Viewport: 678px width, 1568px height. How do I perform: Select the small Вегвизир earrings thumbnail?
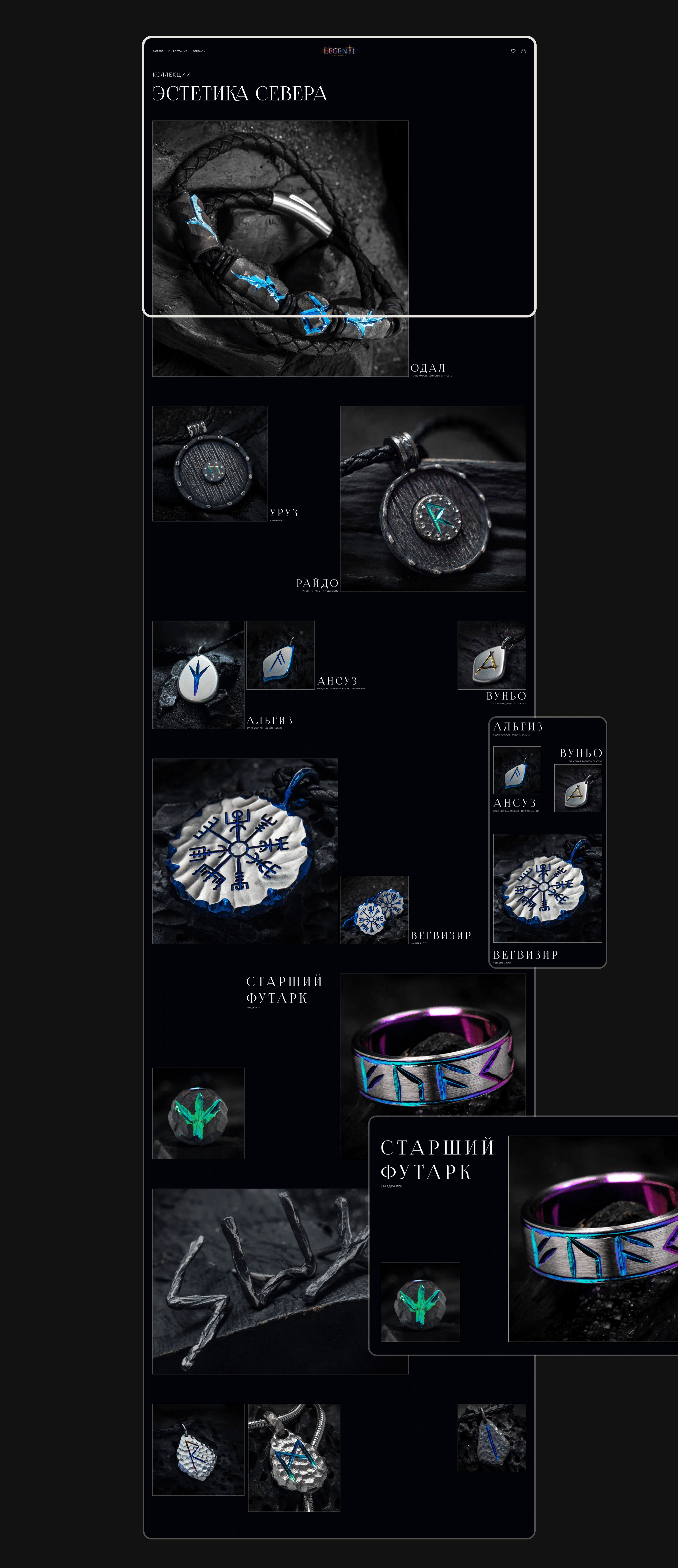[x=374, y=910]
